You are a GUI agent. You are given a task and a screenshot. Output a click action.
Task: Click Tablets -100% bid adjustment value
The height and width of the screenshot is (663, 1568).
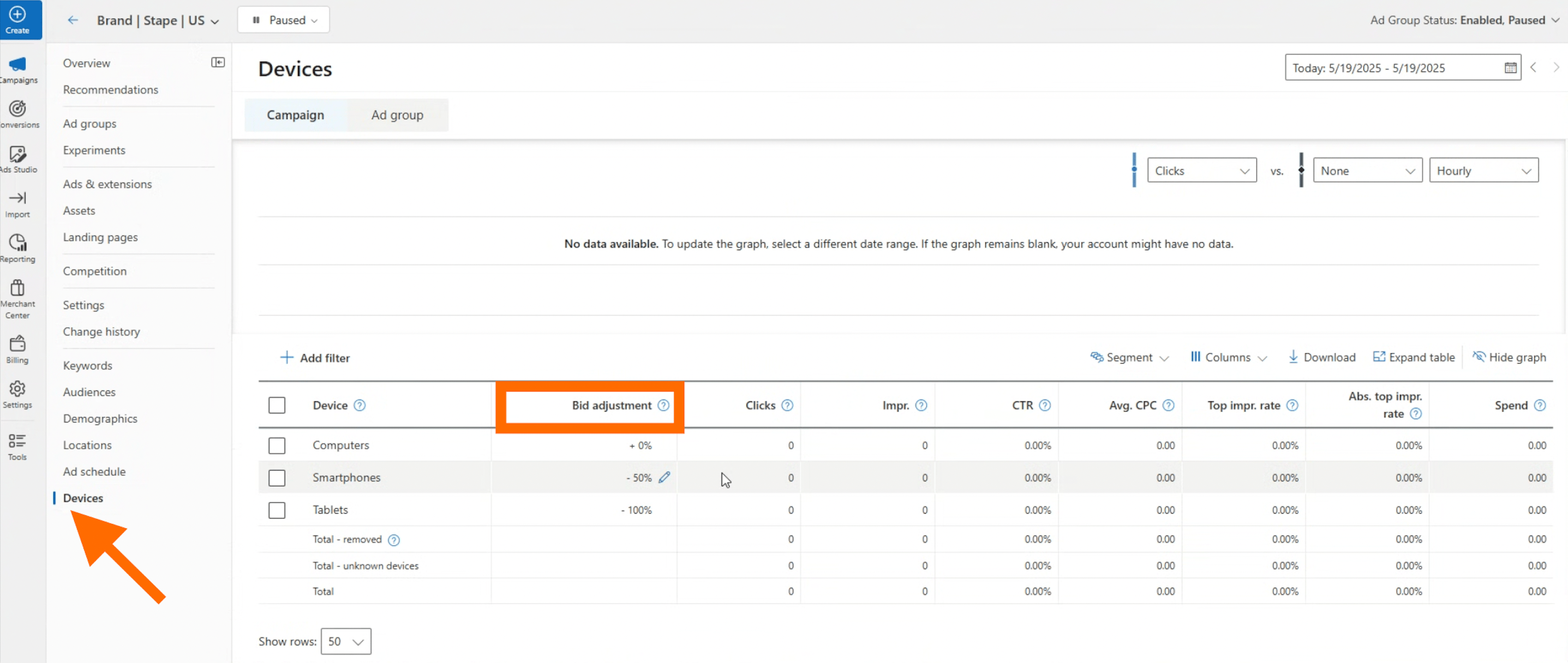coord(636,510)
